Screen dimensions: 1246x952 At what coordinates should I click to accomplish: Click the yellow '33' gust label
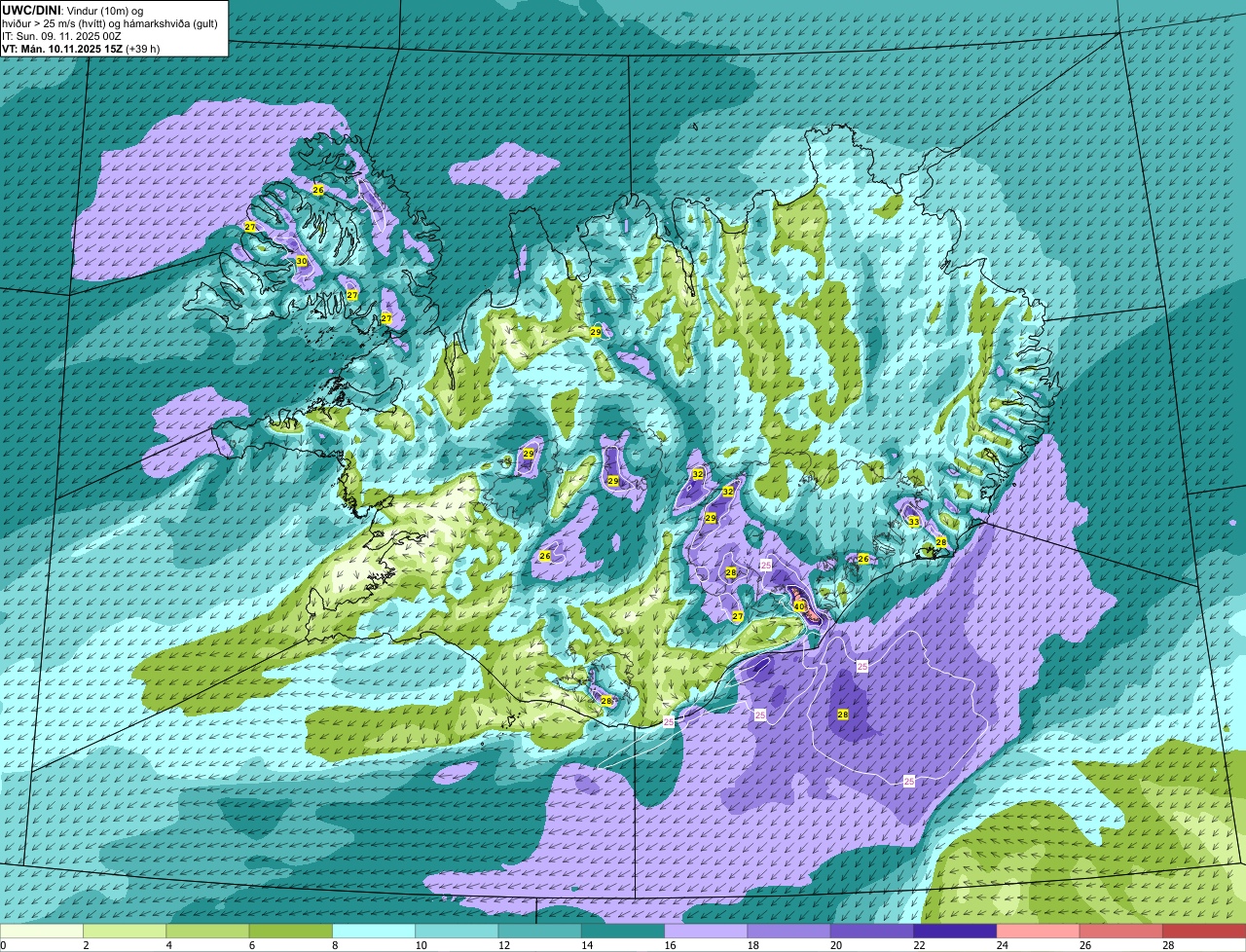tap(913, 522)
